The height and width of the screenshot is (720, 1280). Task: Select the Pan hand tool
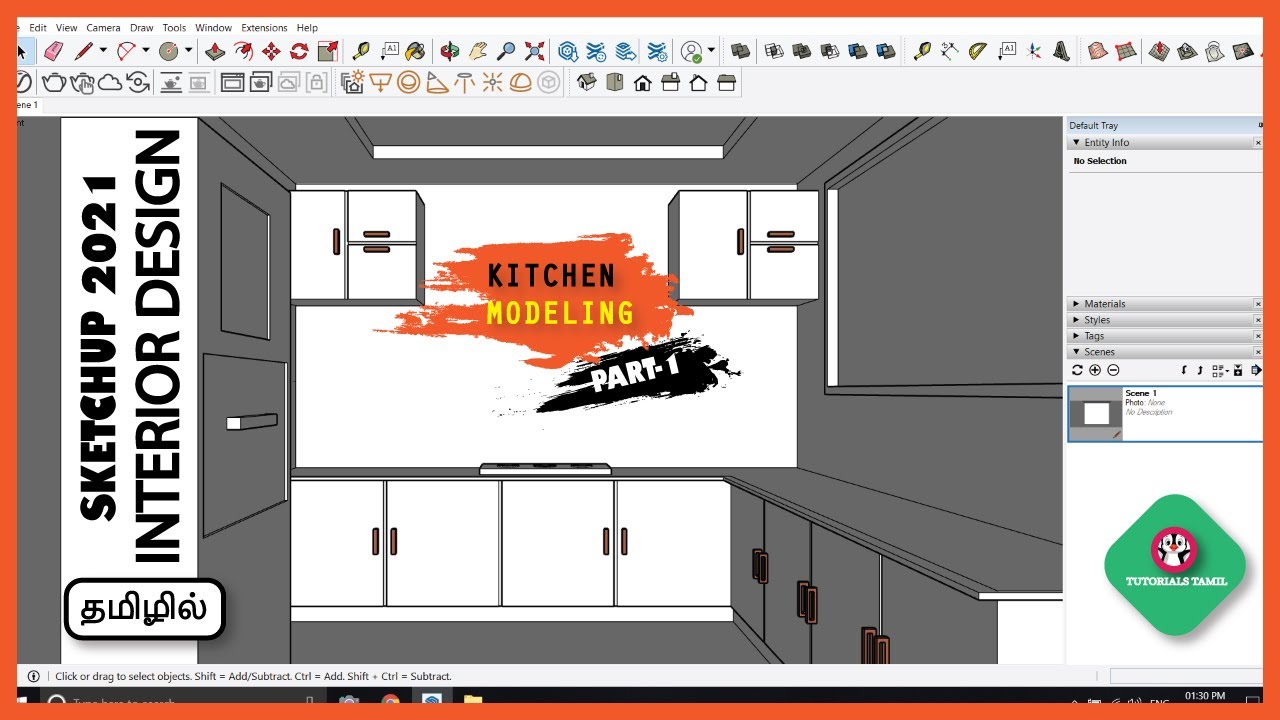pyautogui.click(x=478, y=51)
